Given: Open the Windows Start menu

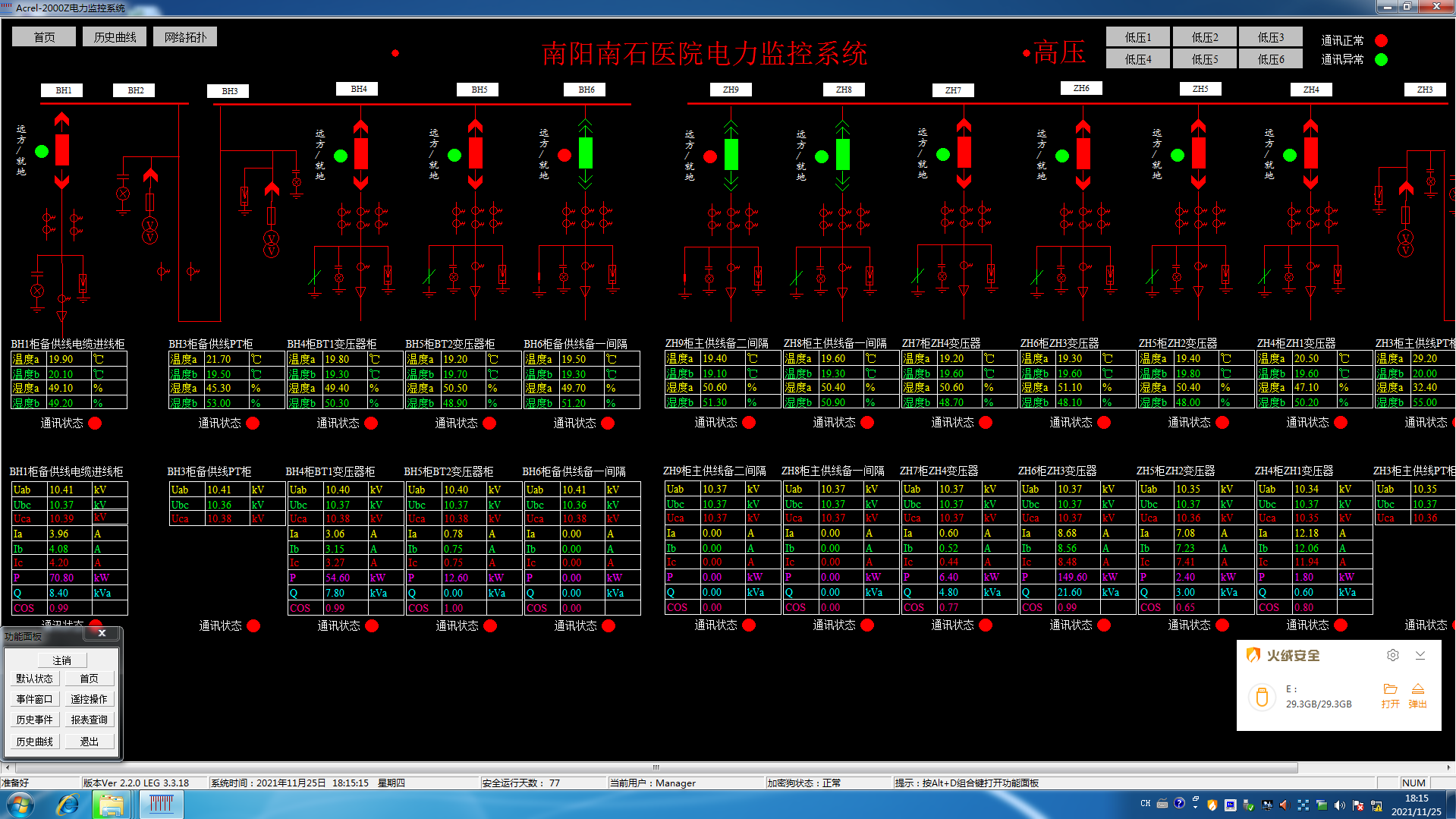Looking at the screenshot, I should [x=20, y=805].
